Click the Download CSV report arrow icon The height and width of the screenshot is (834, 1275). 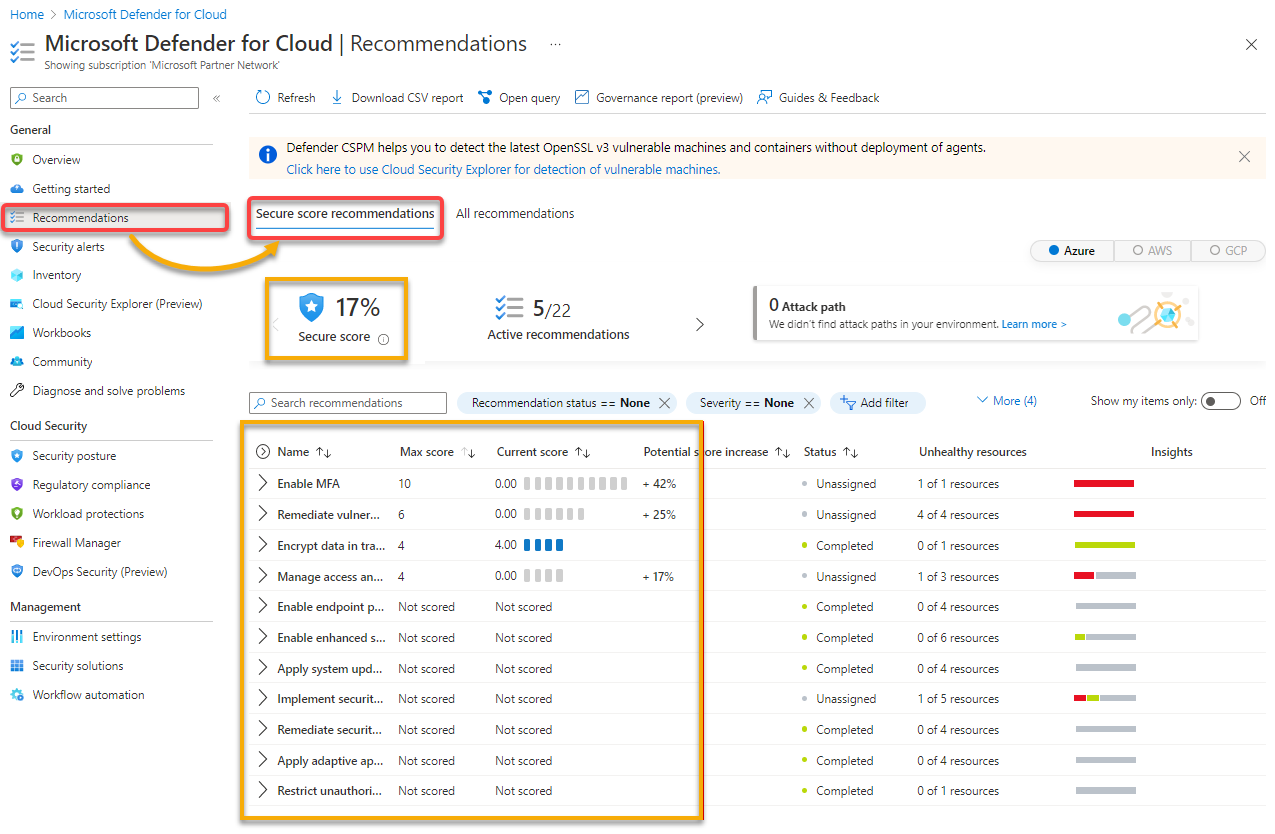coord(337,98)
